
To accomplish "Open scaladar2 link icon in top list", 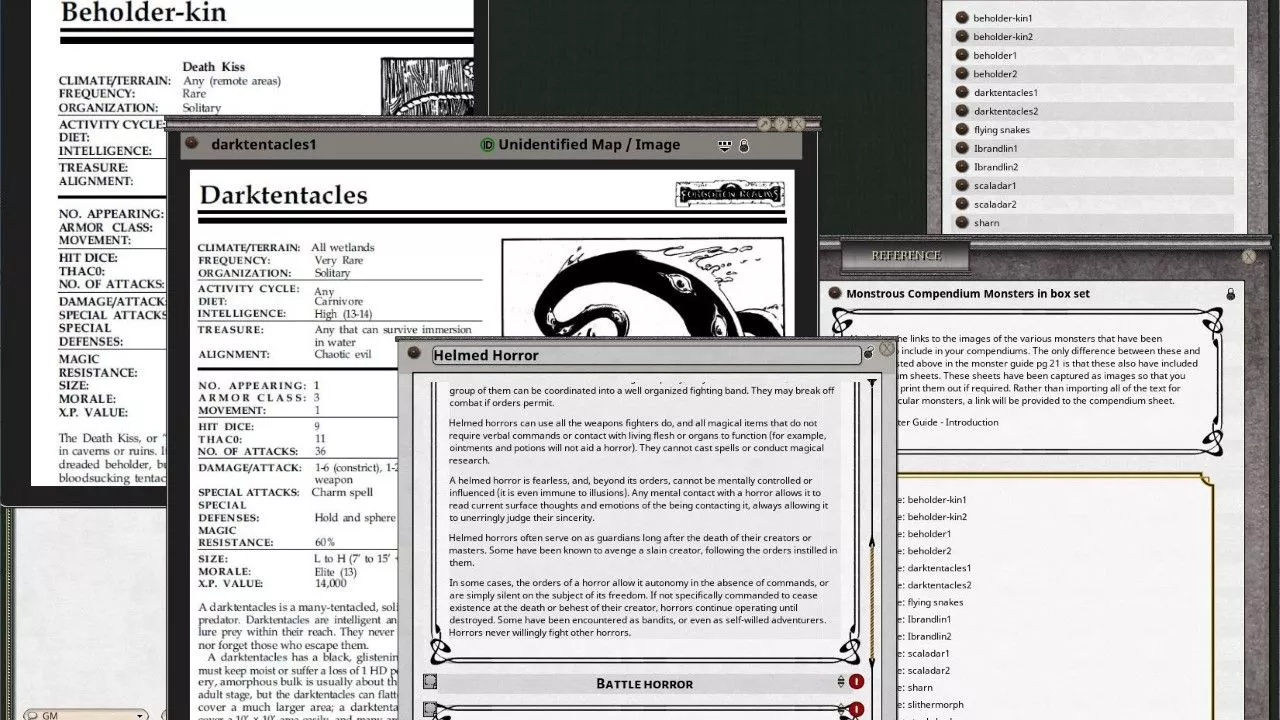I will (x=962, y=204).
